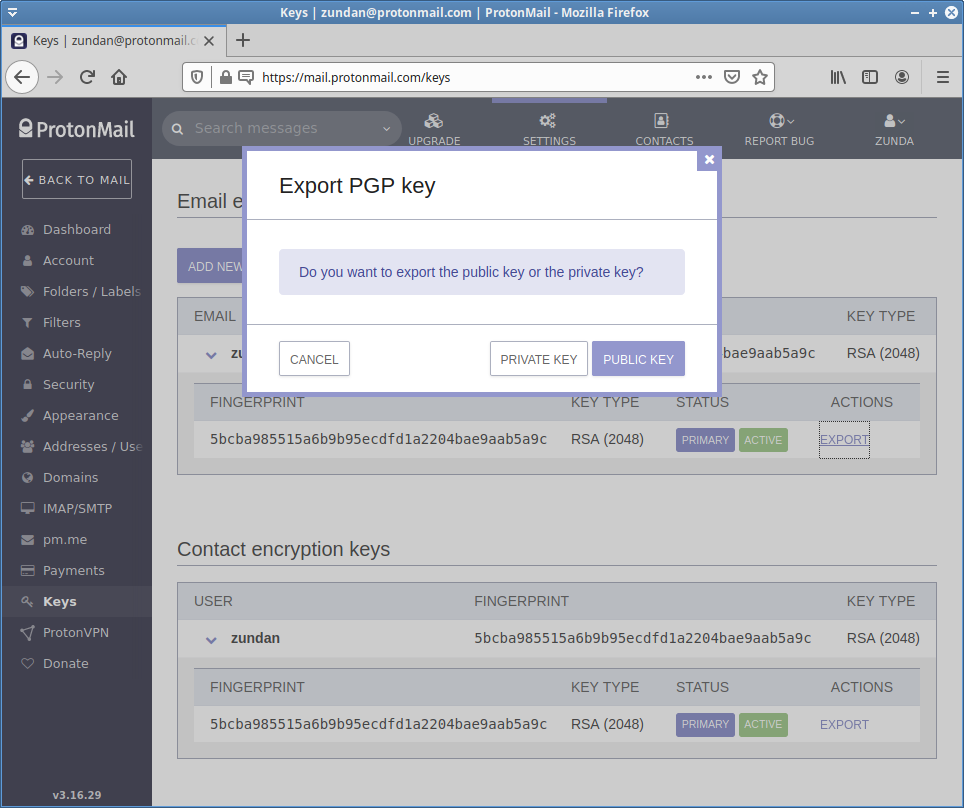Toggle the browser sidebar view
Image resolution: width=964 pixels, height=808 pixels.
click(x=870, y=77)
